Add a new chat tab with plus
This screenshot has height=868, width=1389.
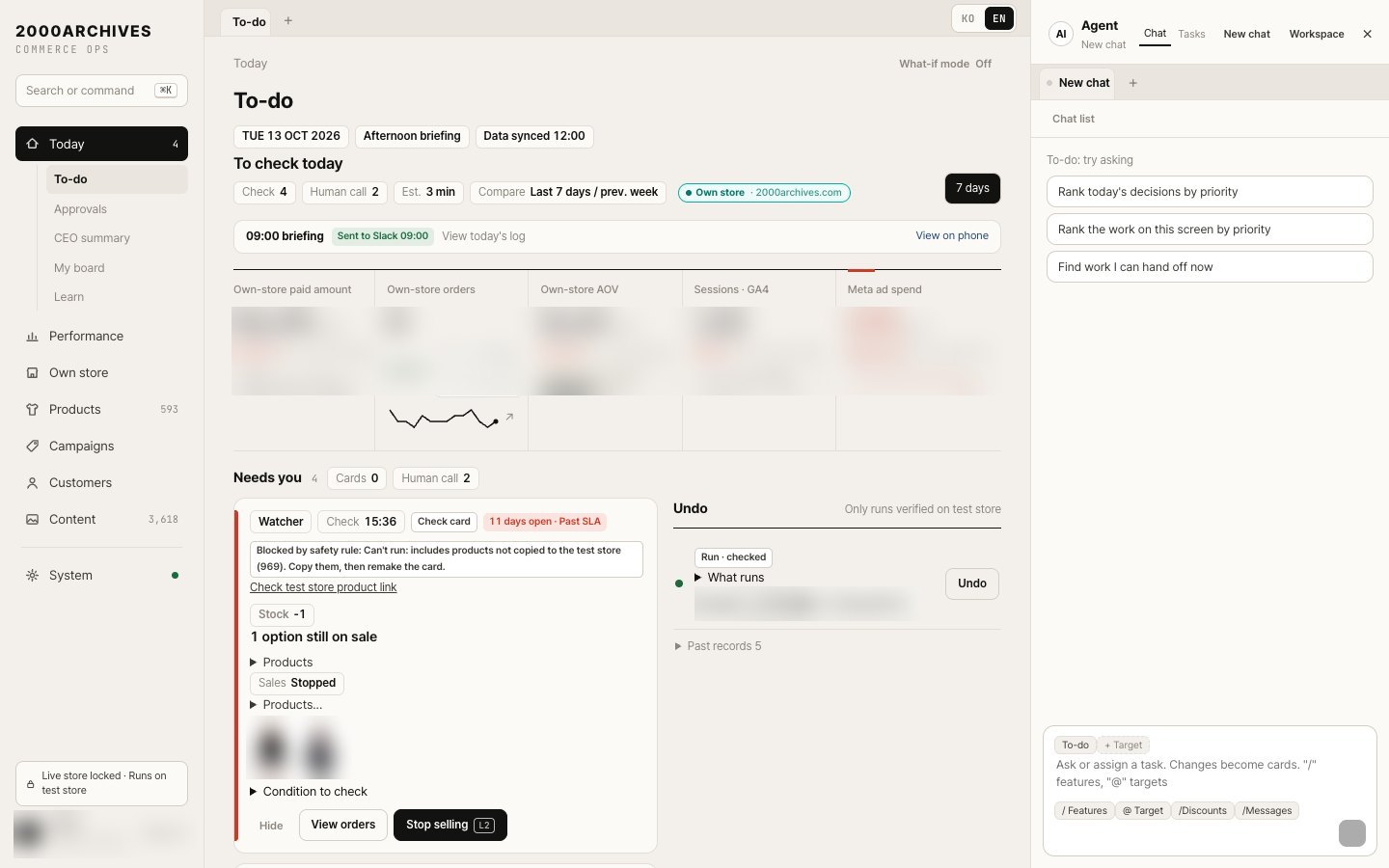click(x=1133, y=83)
